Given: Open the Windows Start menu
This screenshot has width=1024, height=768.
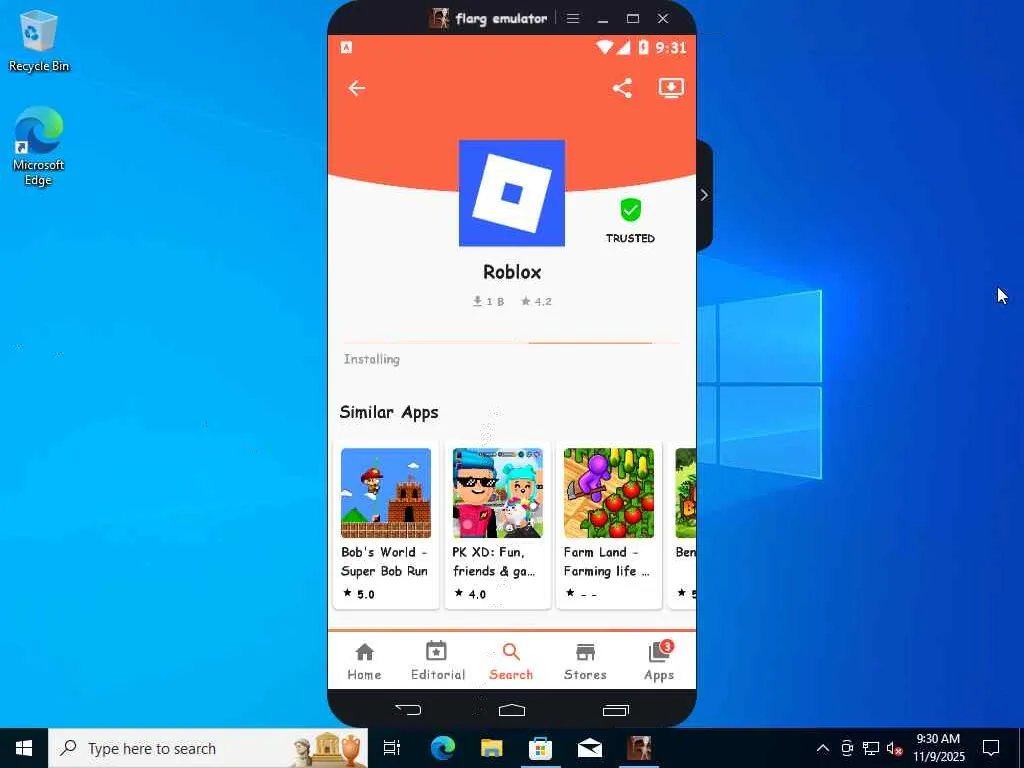Looking at the screenshot, I should (x=24, y=748).
